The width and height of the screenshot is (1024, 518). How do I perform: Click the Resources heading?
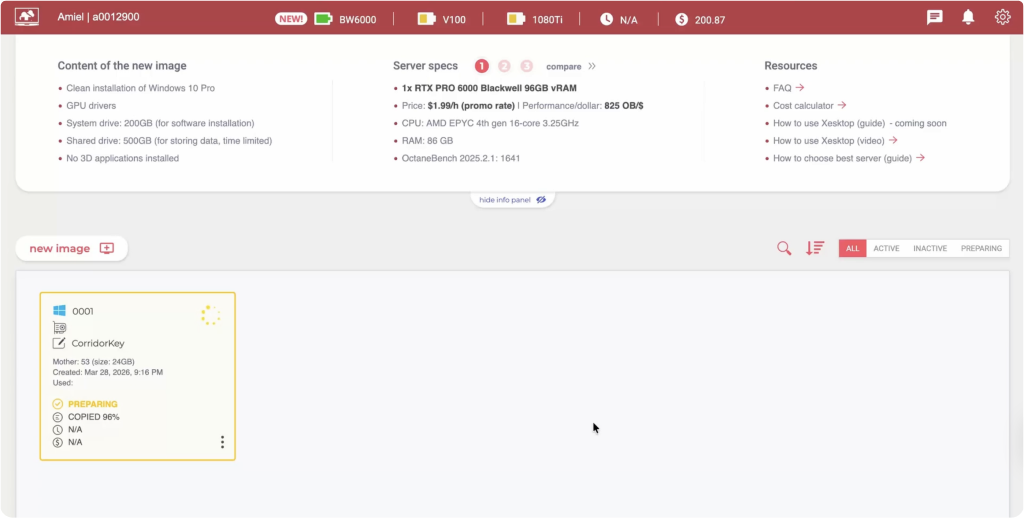[x=790, y=66]
